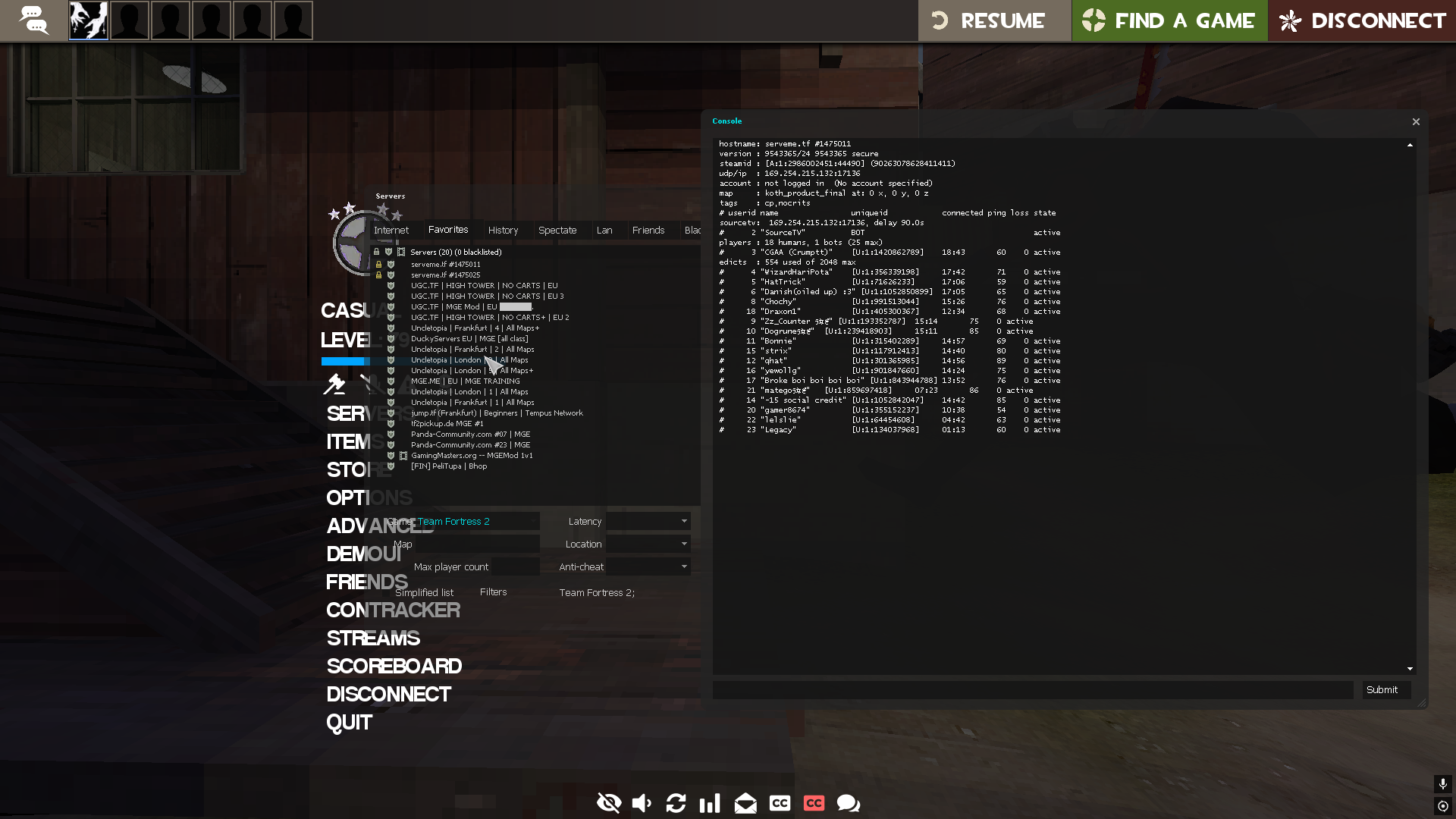Click the console scrollbar down arrow
The width and height of the screenshot is (1456, 819).
[x=1410, y=669]
